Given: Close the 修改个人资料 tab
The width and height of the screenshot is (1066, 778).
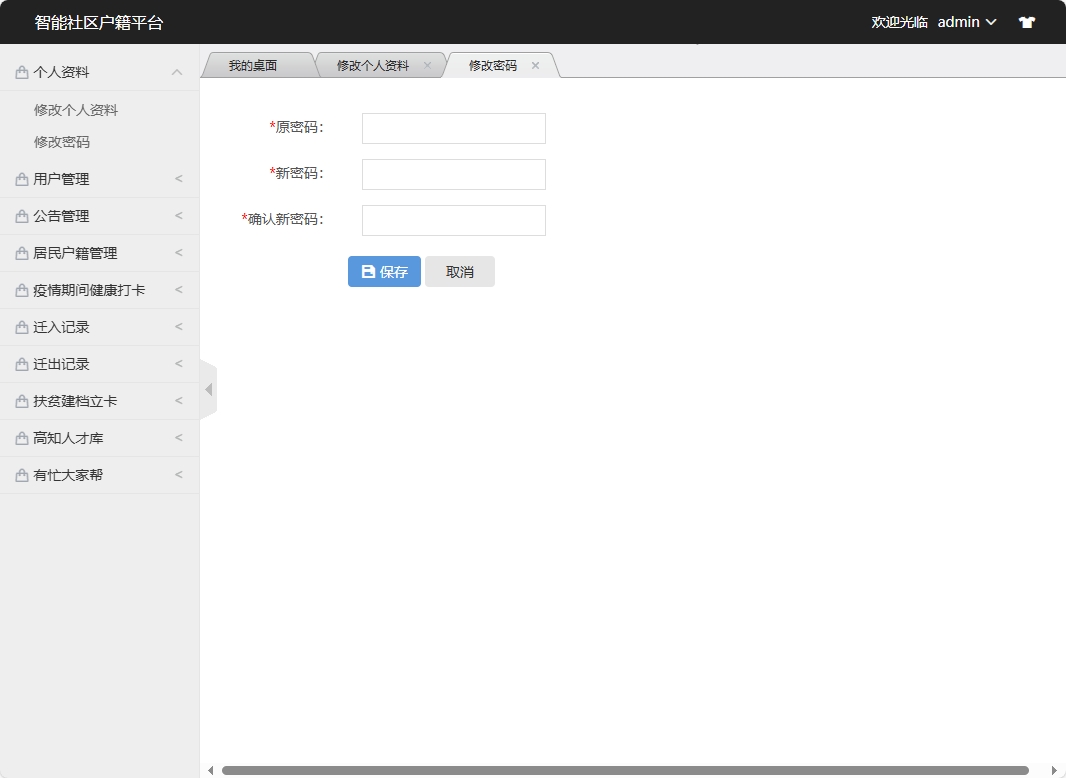Looking at the screenshot, I should (427, 65).
